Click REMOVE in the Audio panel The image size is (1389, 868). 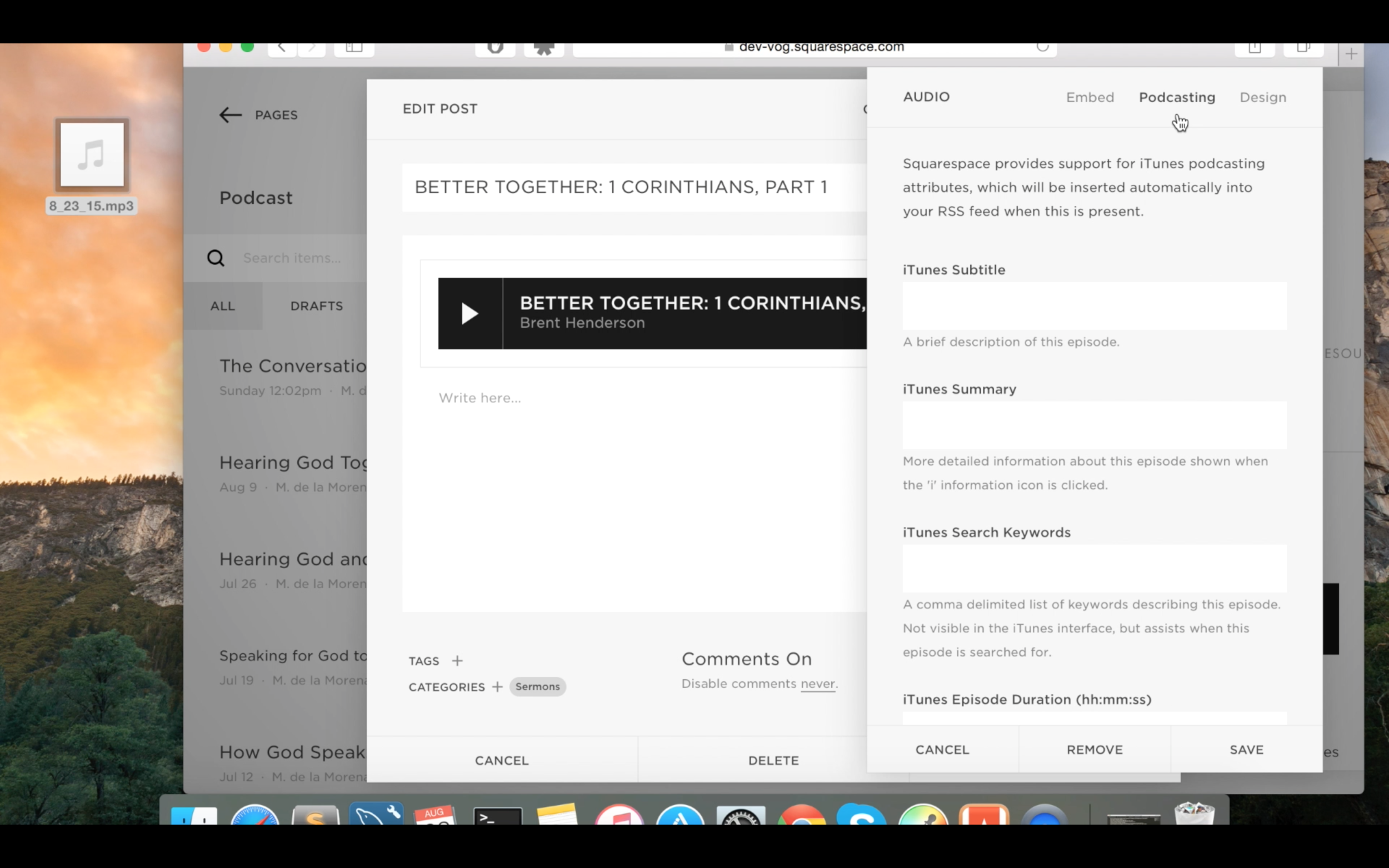tap(1095, 750)
